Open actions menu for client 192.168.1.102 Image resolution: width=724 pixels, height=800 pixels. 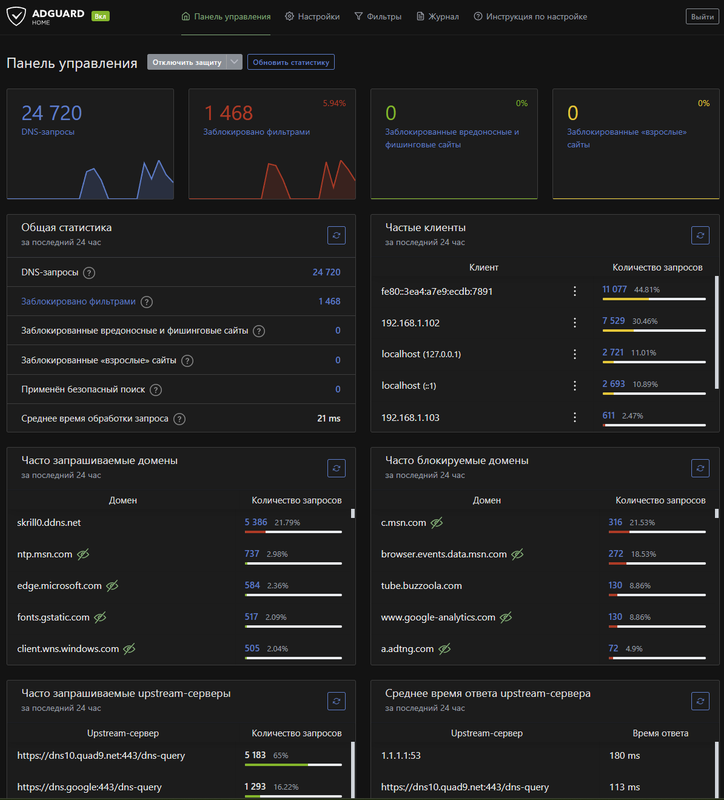pos(575,323)
